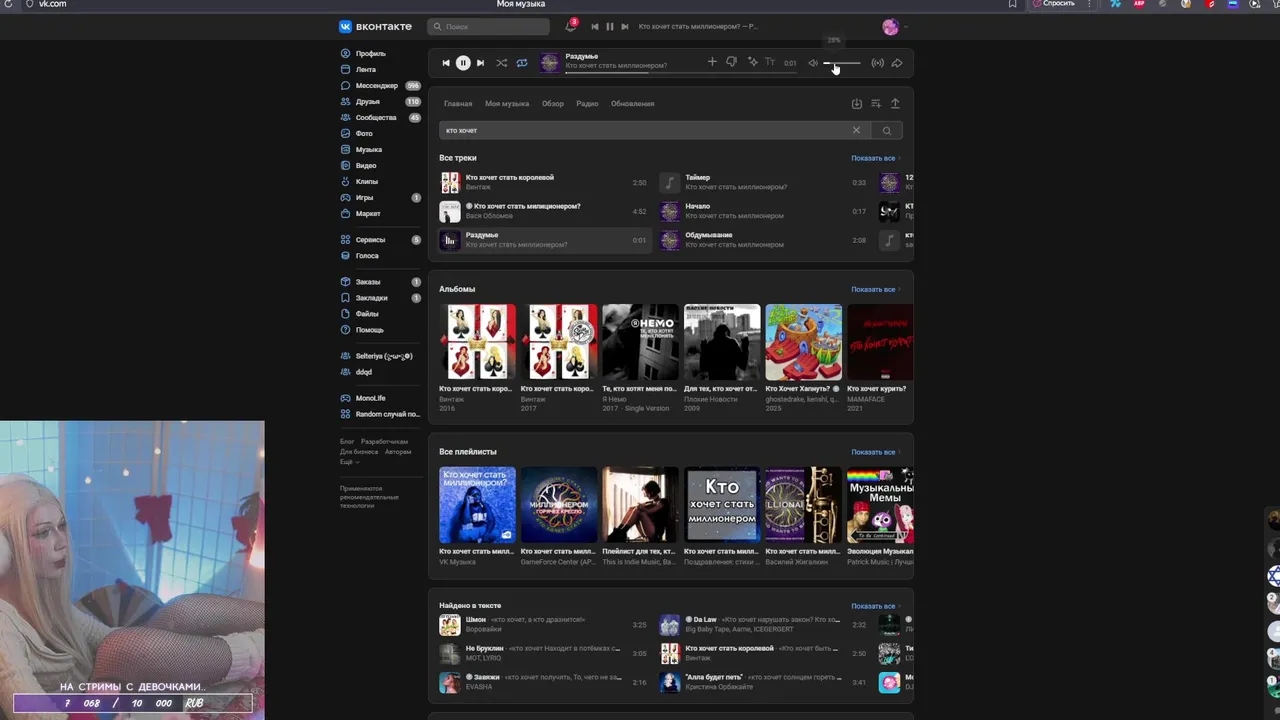Show all tracks via Показать все link
The height and width of the screenshot is (720, 1280).
875,158
